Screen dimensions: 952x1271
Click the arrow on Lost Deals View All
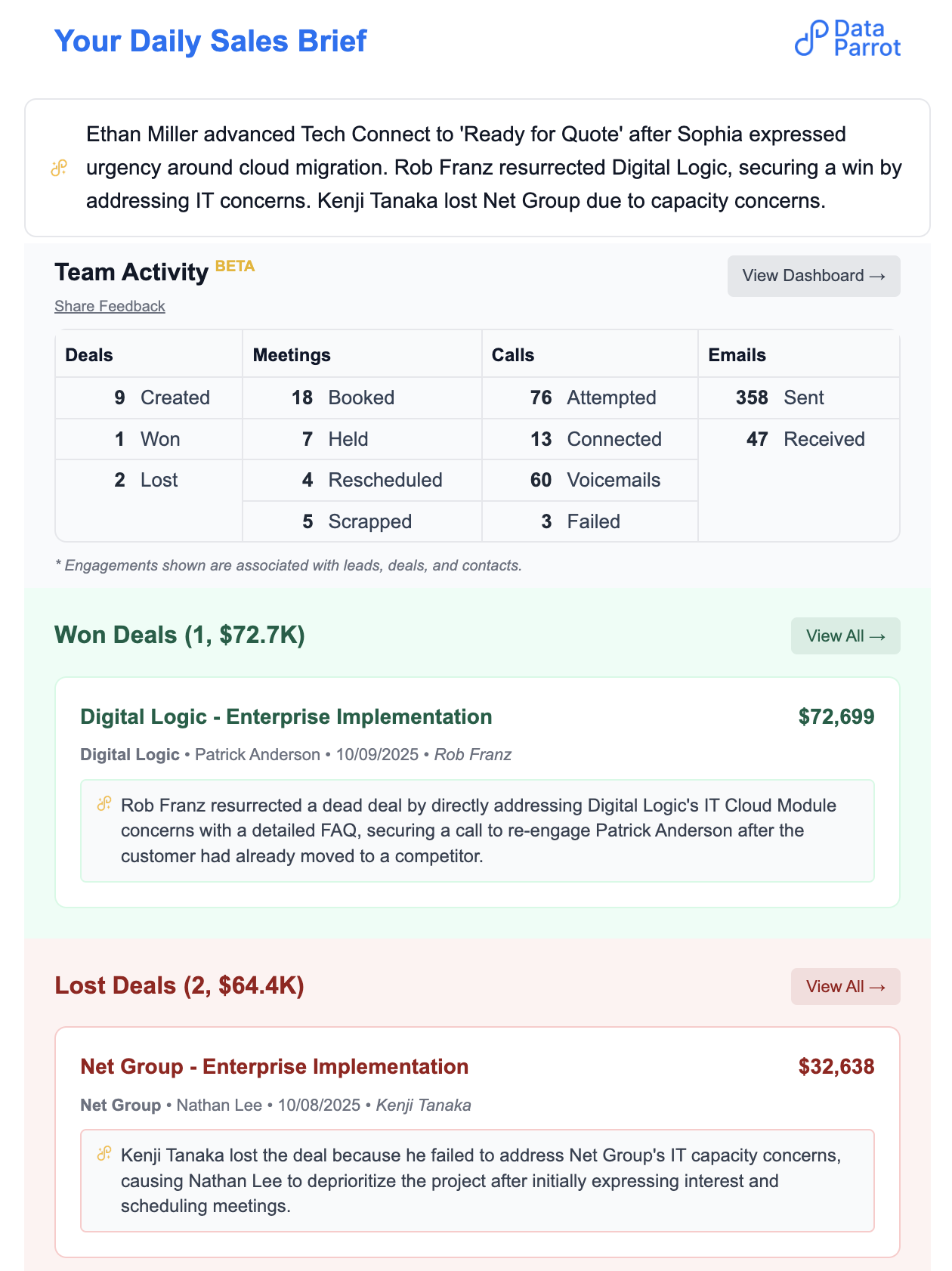point(879,986)
